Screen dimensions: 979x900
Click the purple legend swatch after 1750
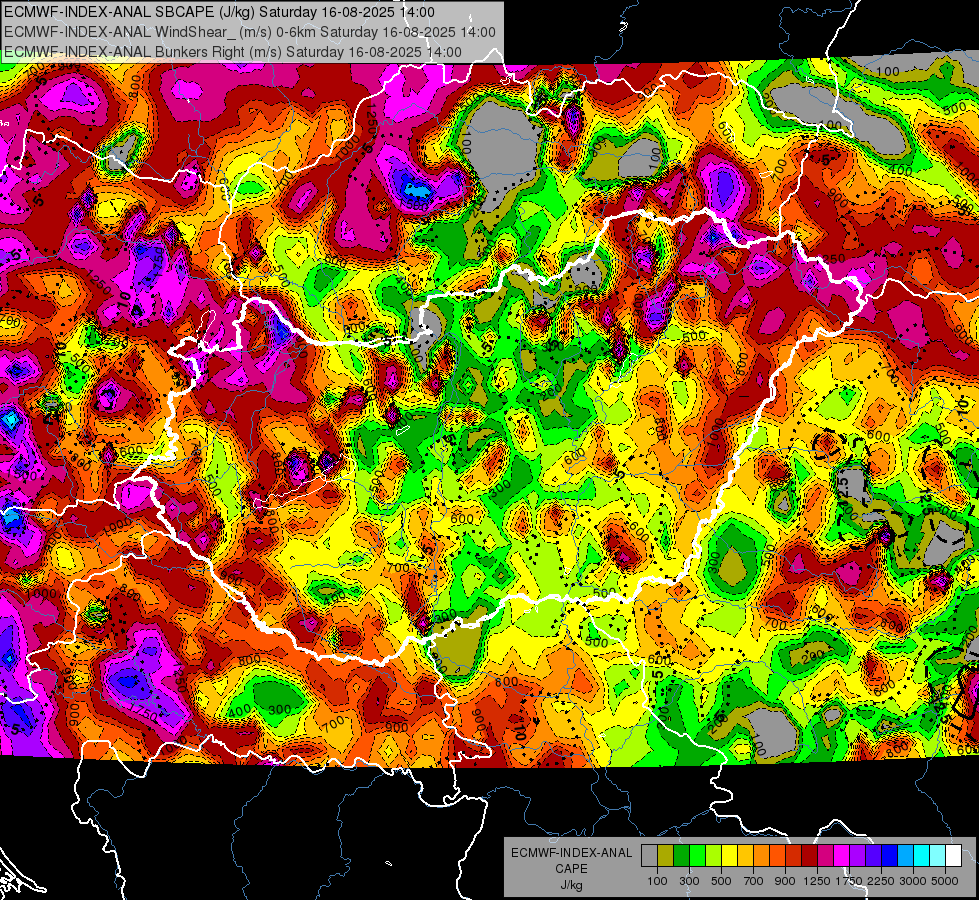pyautogui.click(x=857, y=856)
